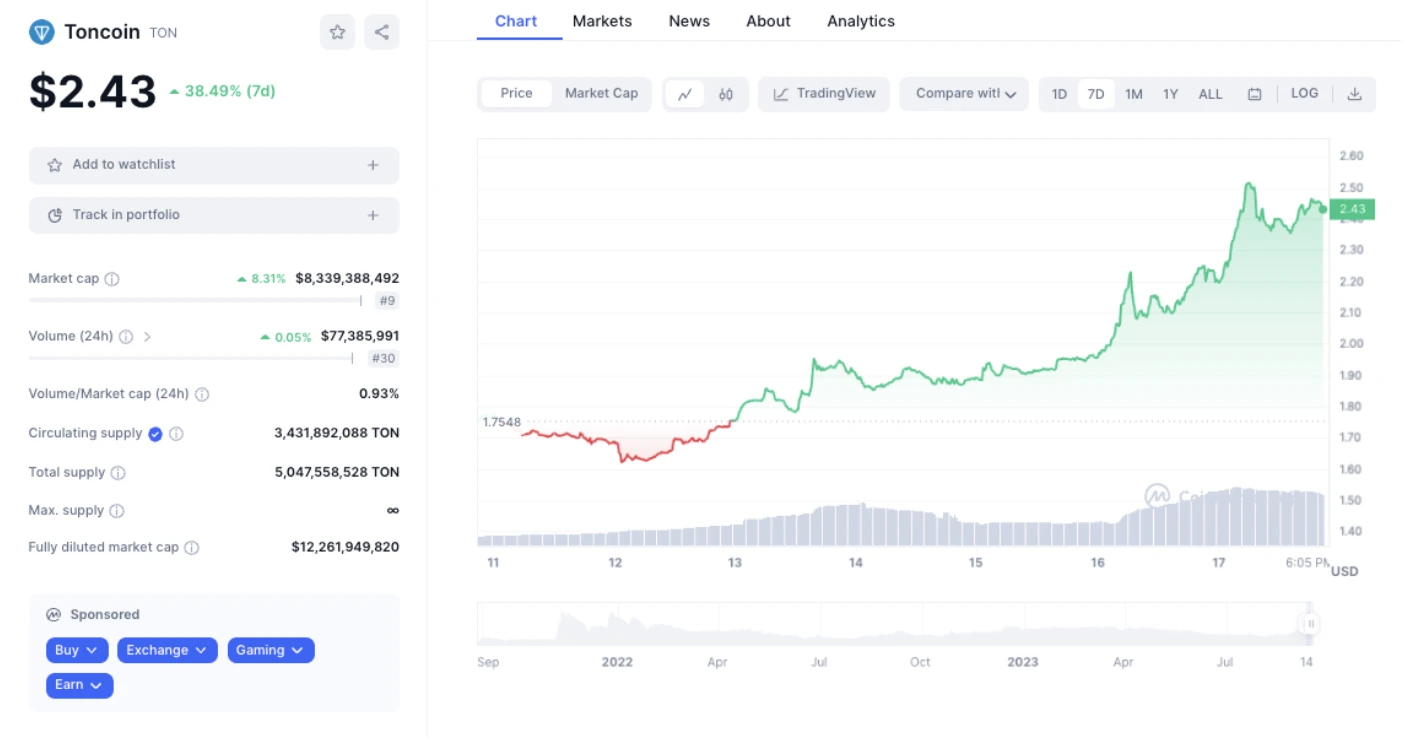Expand the Buy sponsored dropdown
The image size is (1404, 744).
pyautogui.click(x=77, y=651)
